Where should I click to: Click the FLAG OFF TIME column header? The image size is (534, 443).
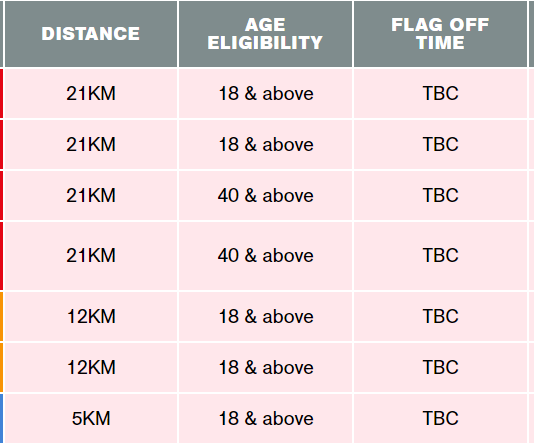click(x=440, y=34)
